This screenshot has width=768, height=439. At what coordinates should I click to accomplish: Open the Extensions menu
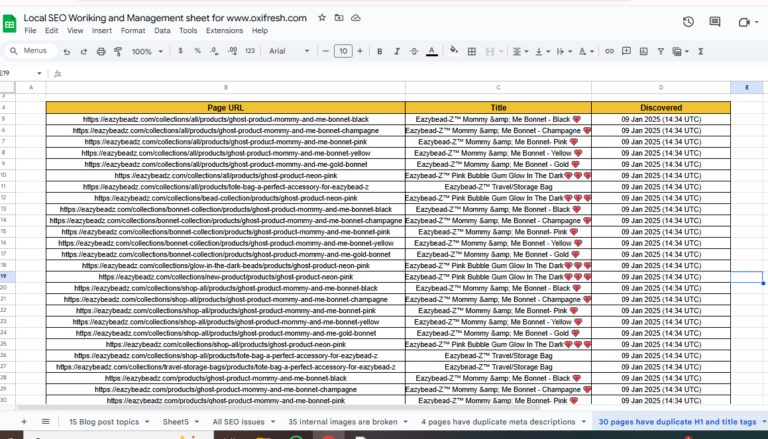click(224, 30)
